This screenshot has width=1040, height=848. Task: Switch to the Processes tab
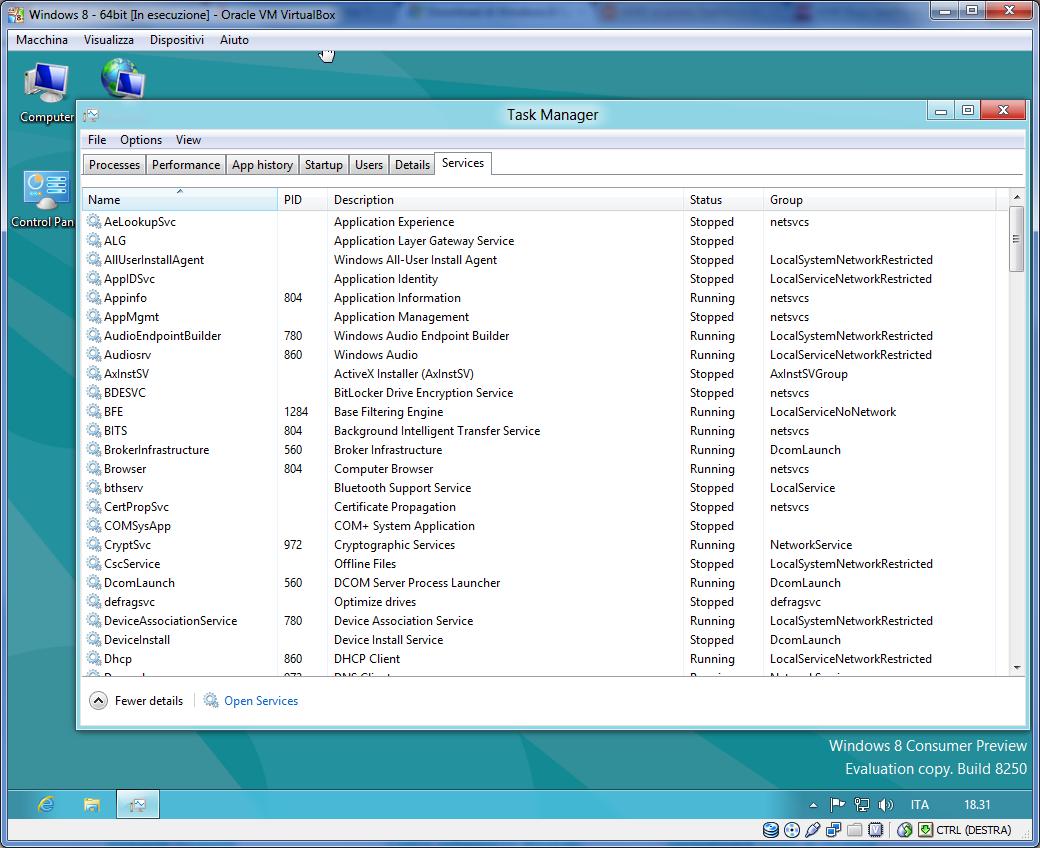click(x=114, y=164)
